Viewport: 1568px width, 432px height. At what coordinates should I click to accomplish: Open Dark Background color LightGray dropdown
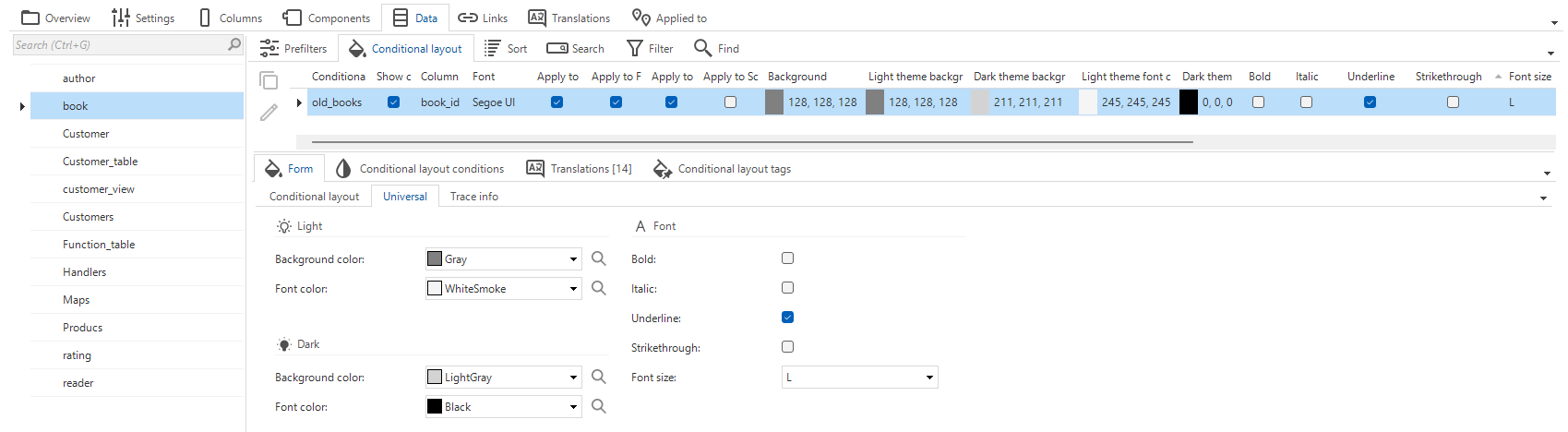click(x=503, y=378)
